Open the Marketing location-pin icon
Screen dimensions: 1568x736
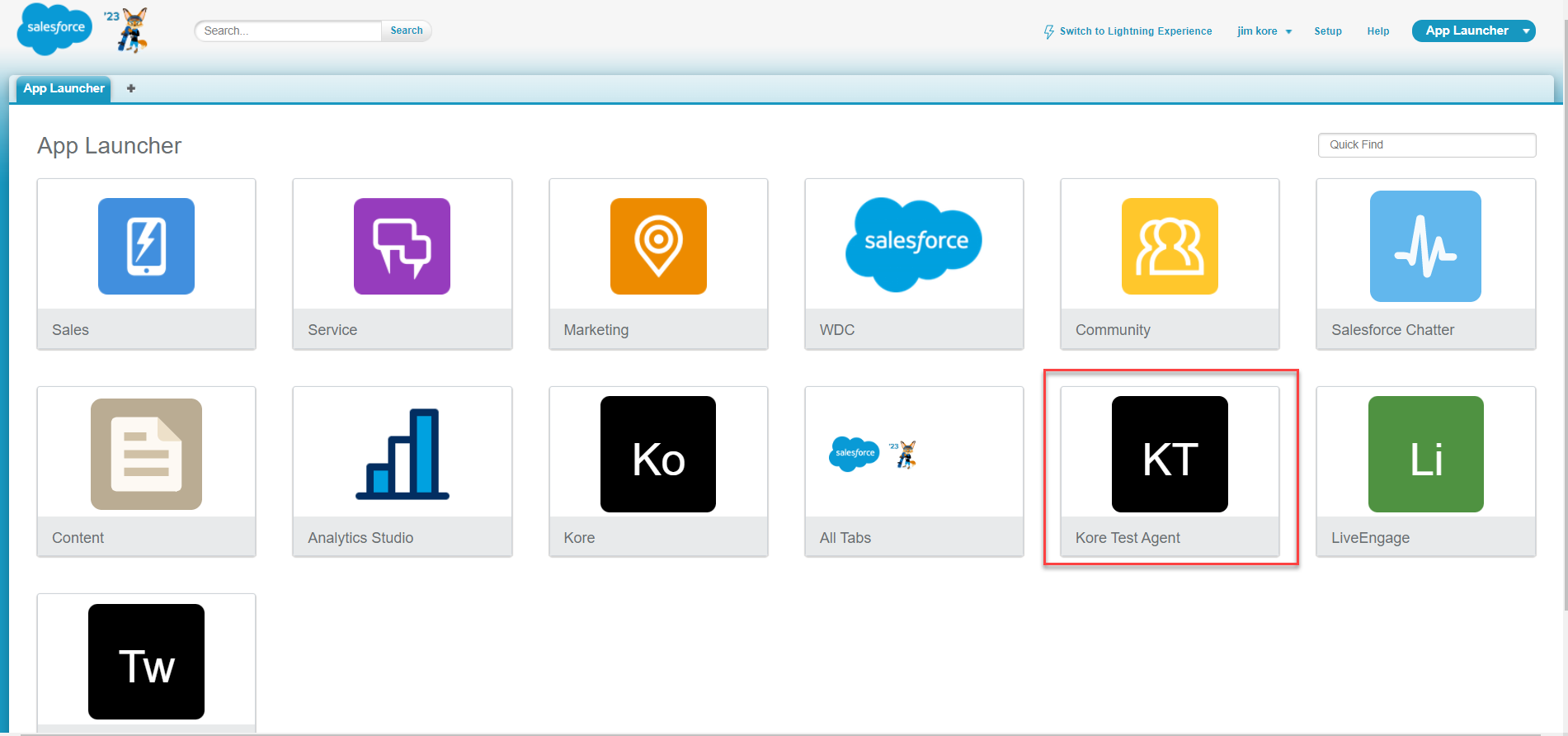pyautogui.click(x=658, y=246)
